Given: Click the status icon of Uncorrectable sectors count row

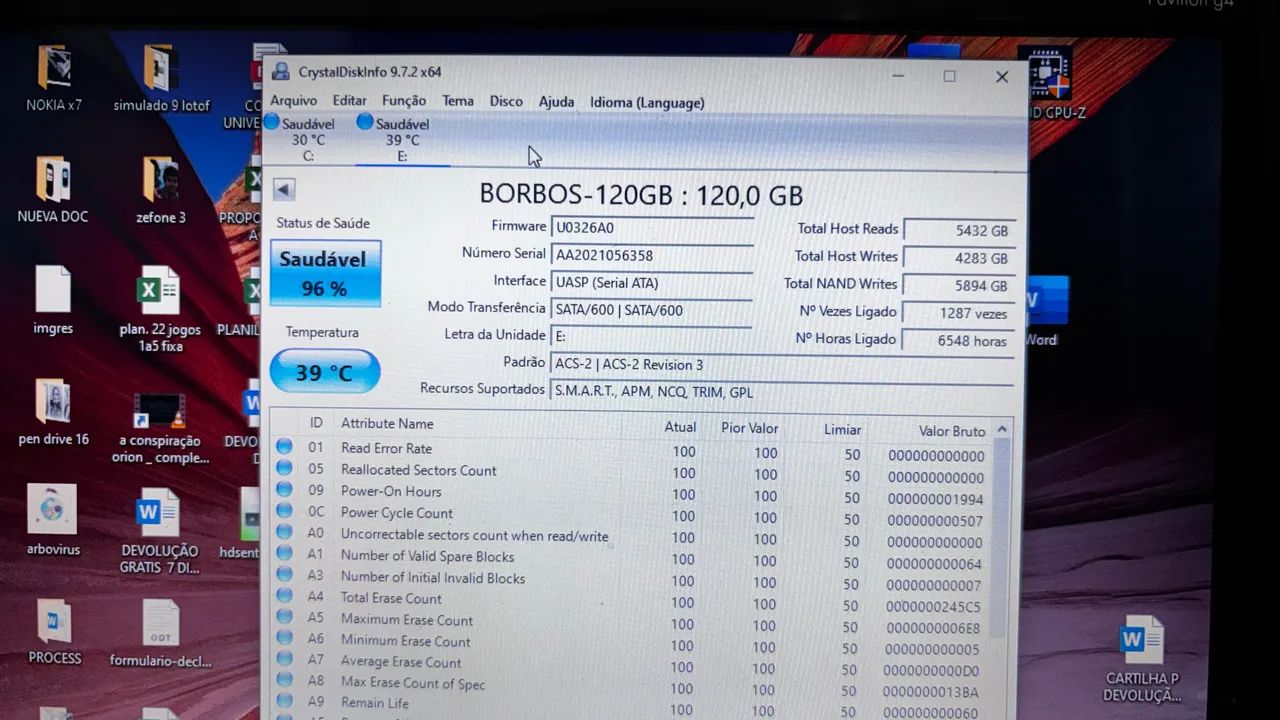Looking at the screenshot, I should point(284,532).
